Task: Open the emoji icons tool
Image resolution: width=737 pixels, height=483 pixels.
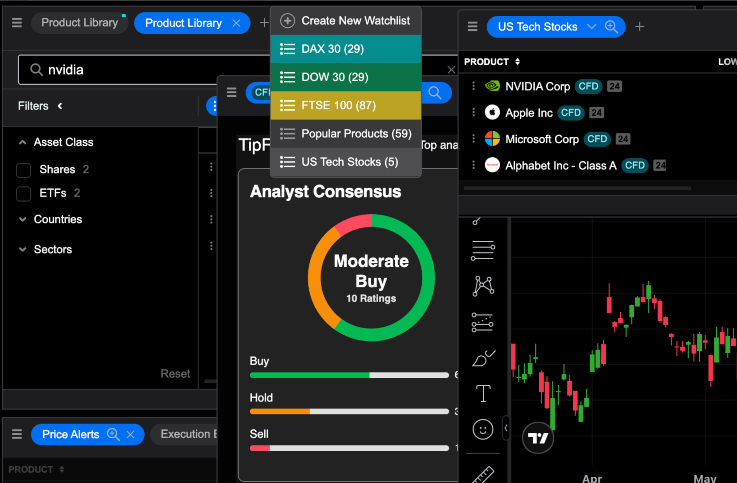Action: pos(483,429)
